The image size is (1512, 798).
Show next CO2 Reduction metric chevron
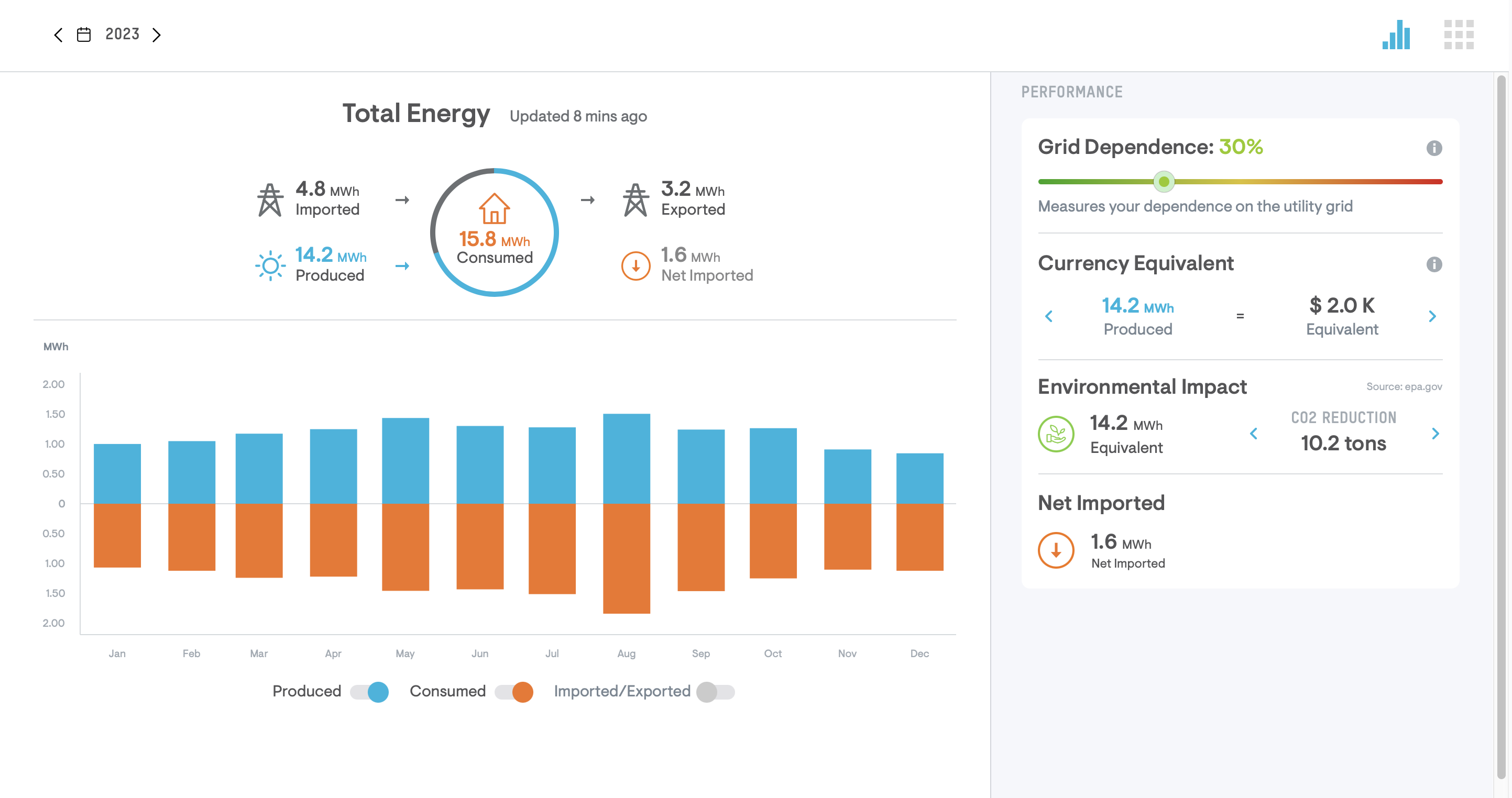click(x=1434, y=434)
